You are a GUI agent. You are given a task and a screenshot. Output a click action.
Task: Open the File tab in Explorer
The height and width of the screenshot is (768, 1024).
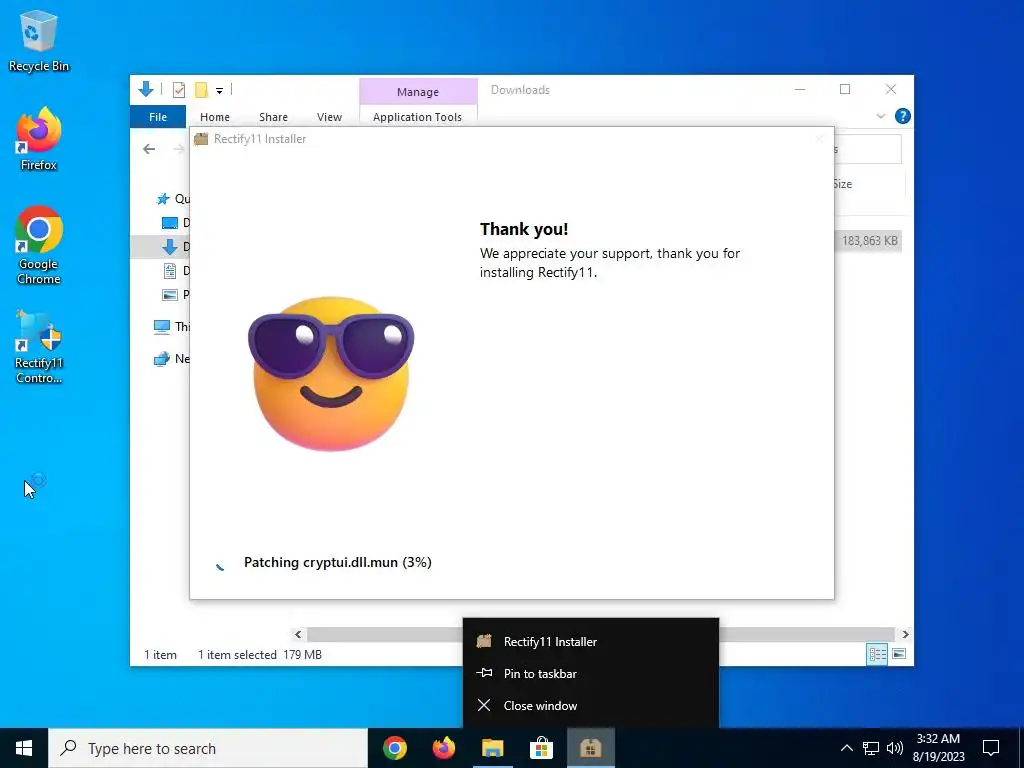click(x=158, y=117)
